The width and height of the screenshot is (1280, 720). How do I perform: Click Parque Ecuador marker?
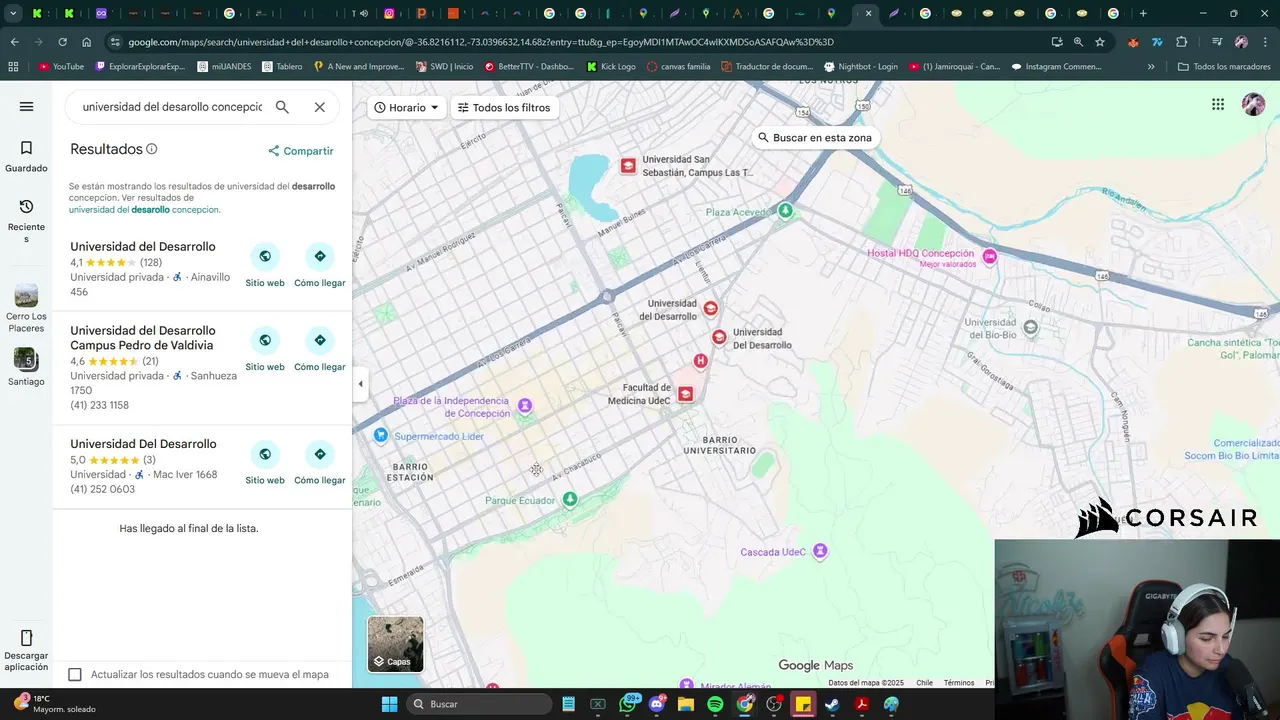tap(570, 499)
